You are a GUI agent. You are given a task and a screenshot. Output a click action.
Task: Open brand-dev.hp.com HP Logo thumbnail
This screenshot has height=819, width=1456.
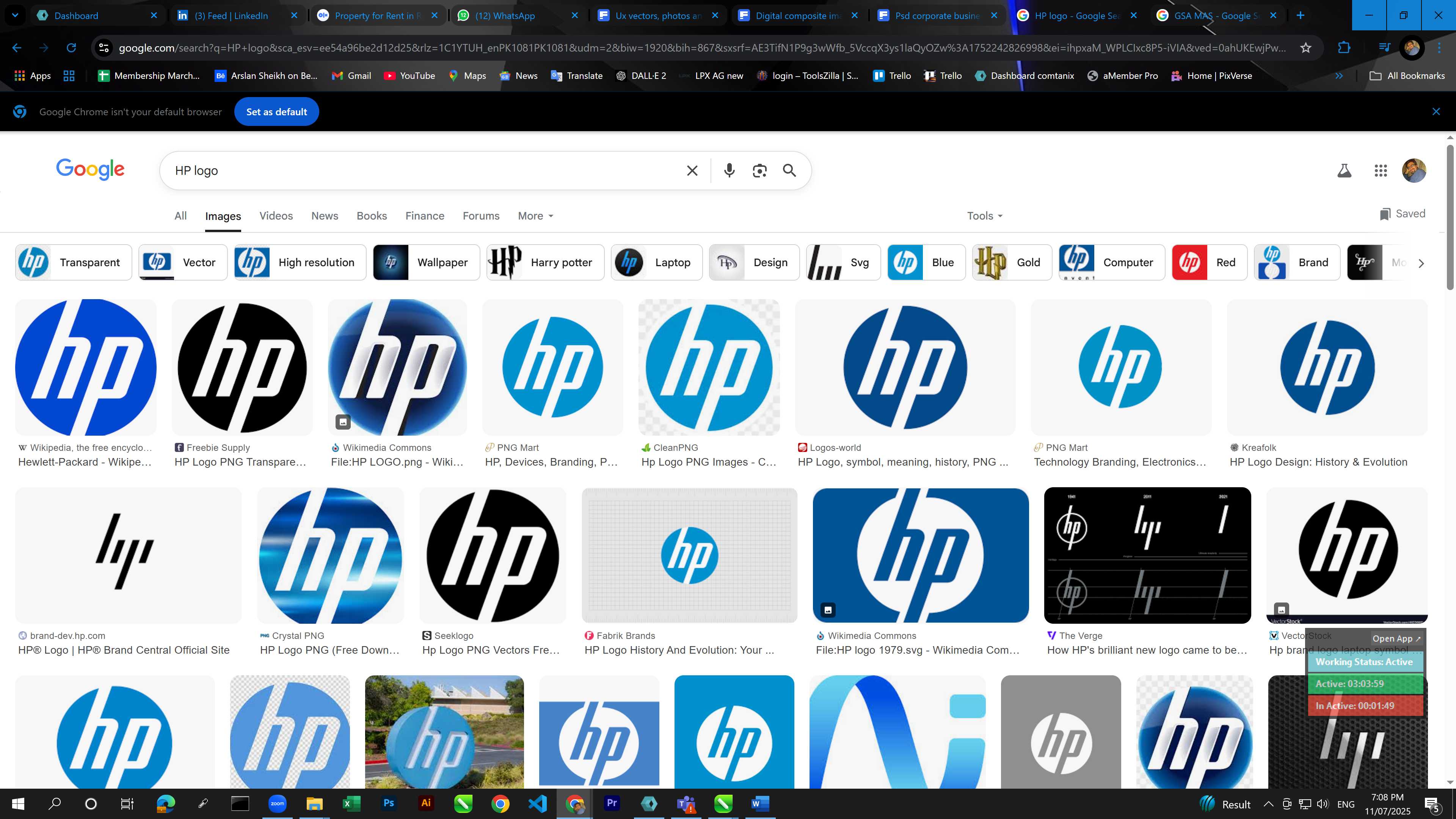click(x=128, y=555)
